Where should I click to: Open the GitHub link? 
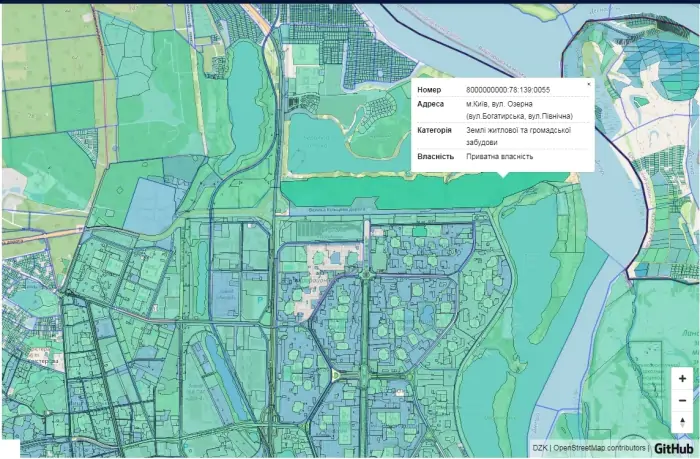674,448
